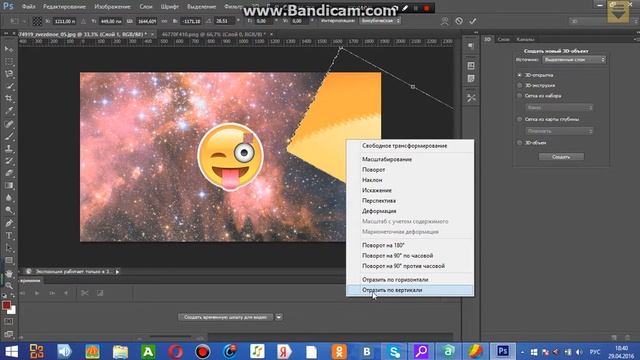640x360 pixels.
Task: Select the Clone Stamp tool
Action: tap(9, 149)
